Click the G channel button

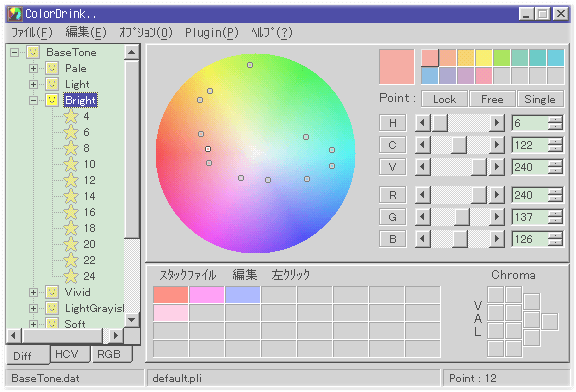point(393,217)
